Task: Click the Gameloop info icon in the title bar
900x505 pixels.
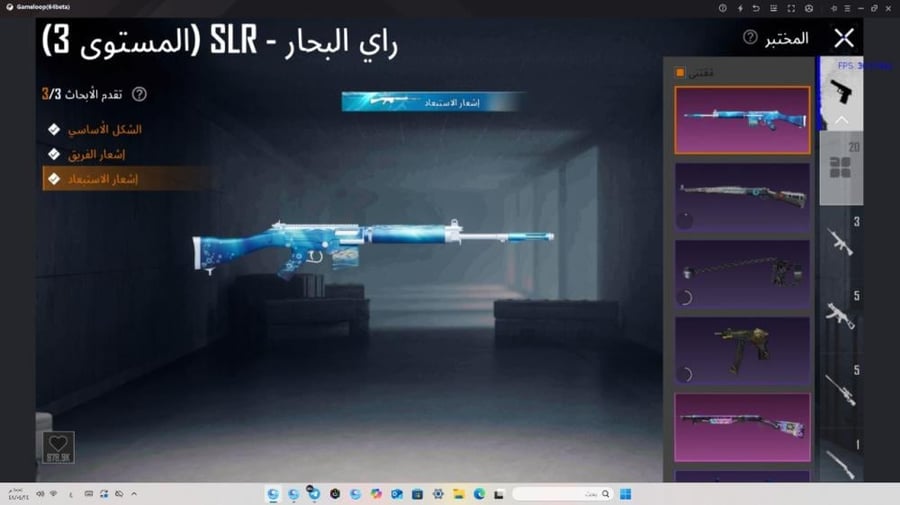Action: click(723, 8)
